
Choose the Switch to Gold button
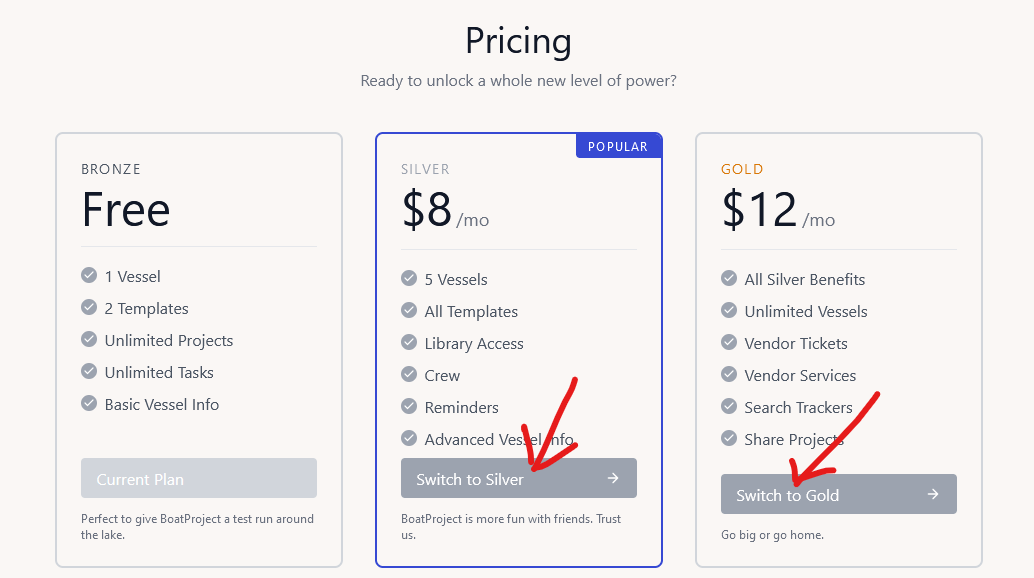point(839,494)
